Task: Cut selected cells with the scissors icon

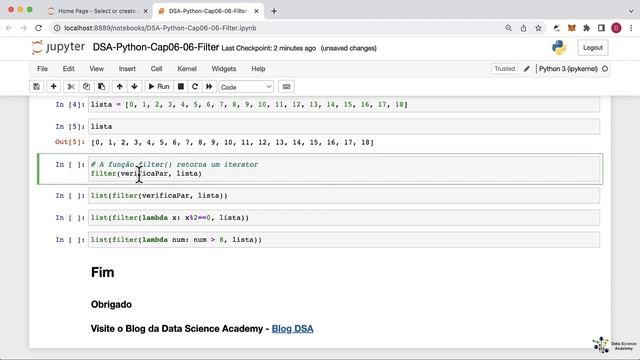Action: pos(71,87)
